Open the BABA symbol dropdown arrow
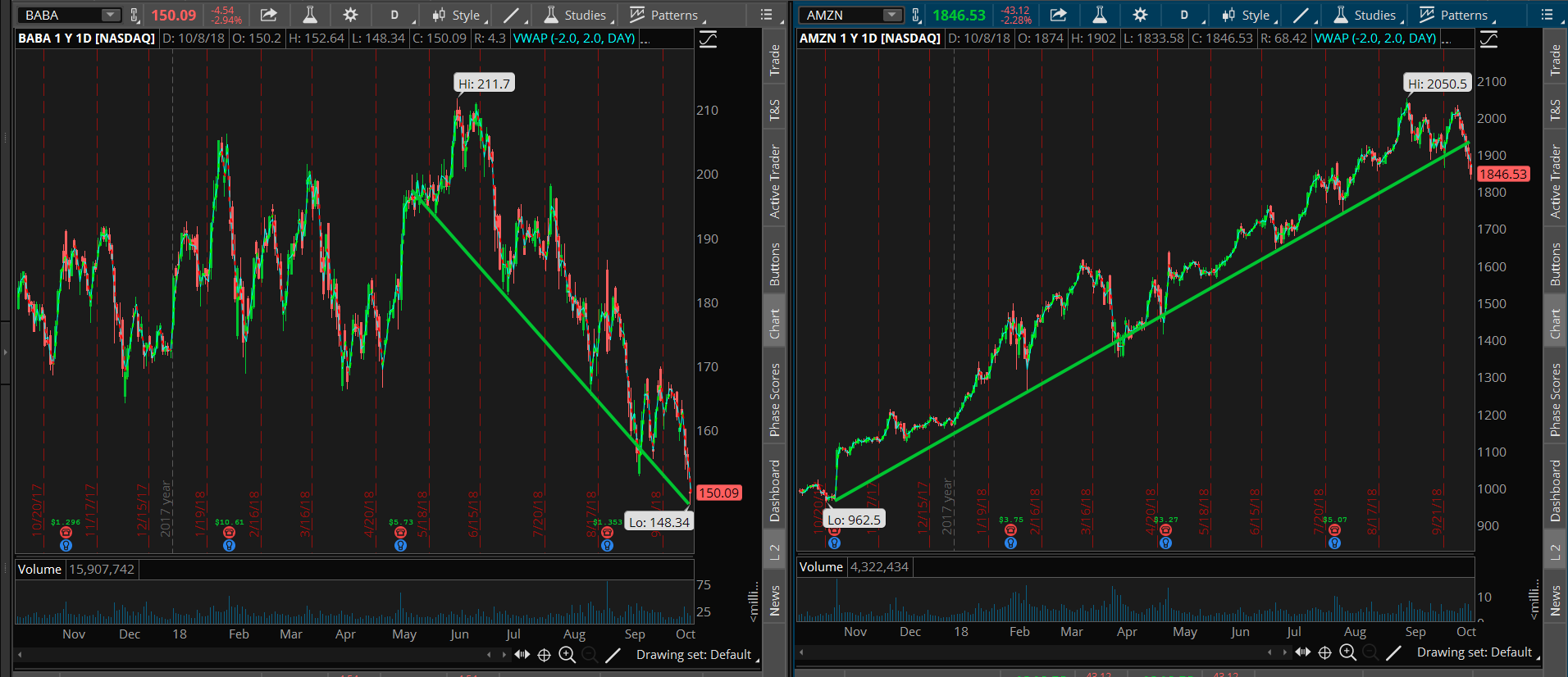This screenshot has width=1568, height=677. tap(111, 15)
